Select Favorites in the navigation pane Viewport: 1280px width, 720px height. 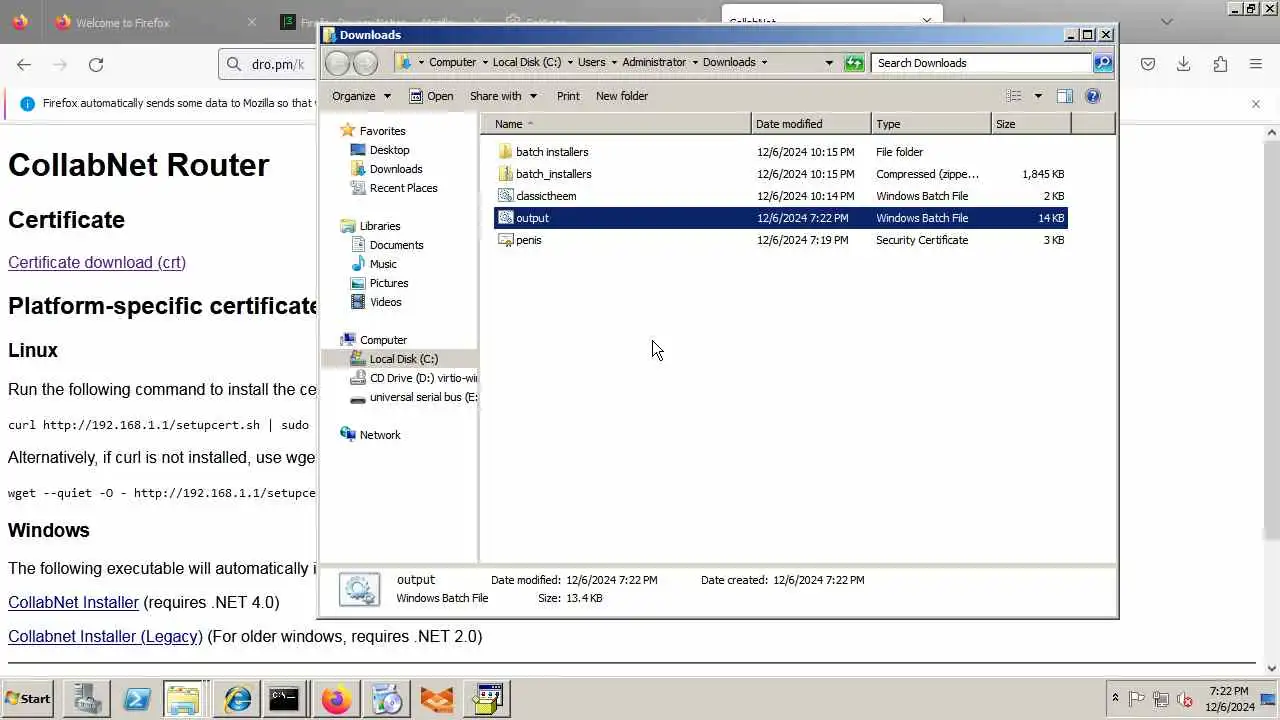click(x=382, y=131)
